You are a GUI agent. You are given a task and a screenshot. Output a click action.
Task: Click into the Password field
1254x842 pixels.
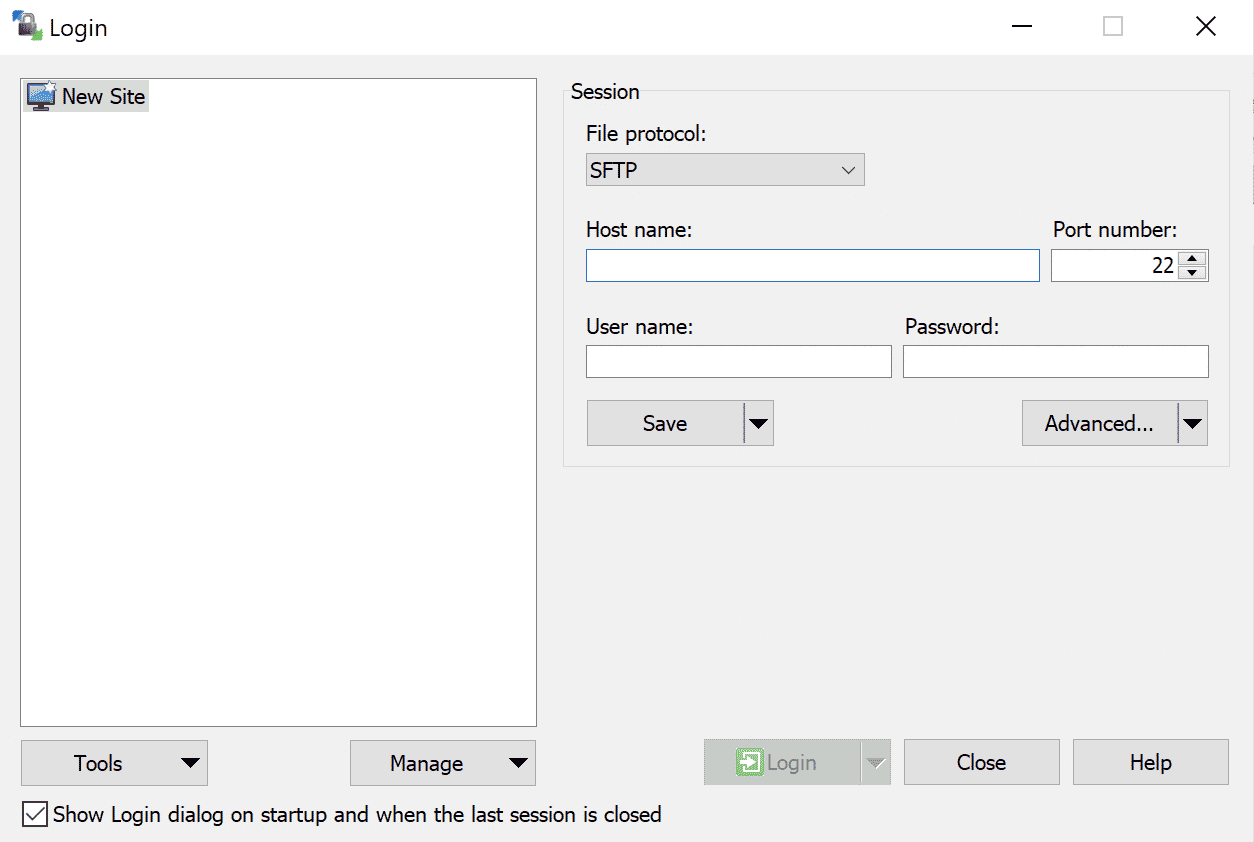pyautogui.click(x=1055, y=362)
